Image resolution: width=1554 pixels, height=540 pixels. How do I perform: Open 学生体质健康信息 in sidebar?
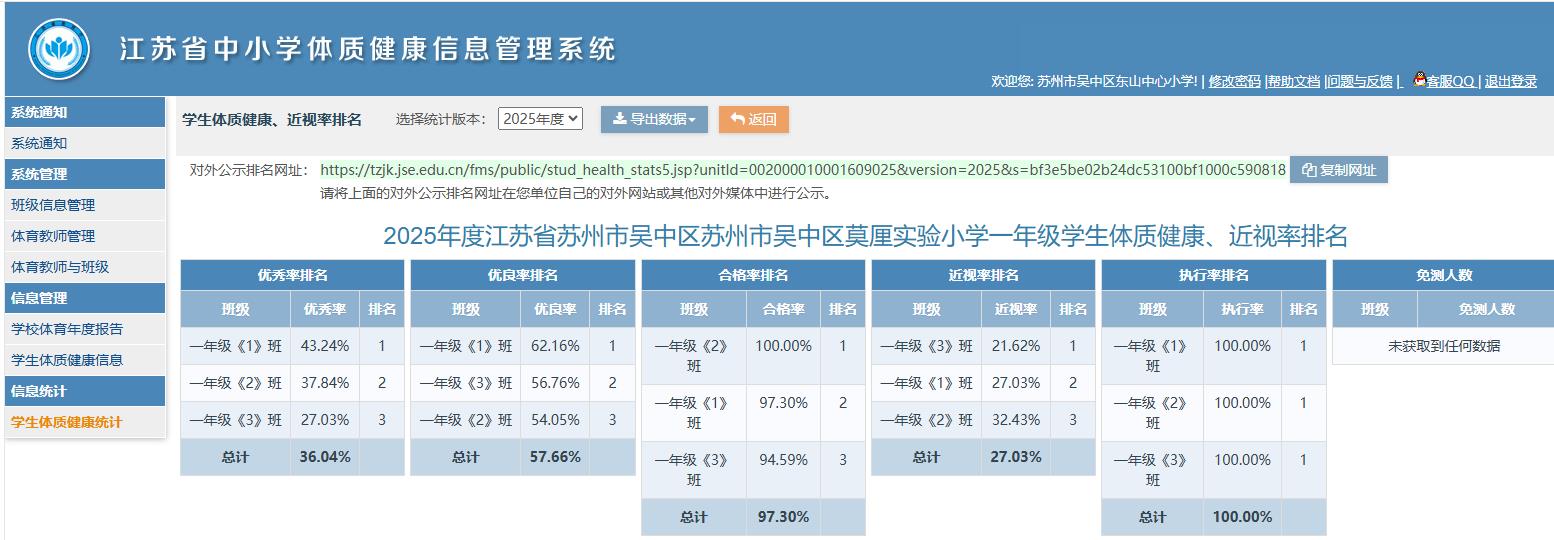85,360
